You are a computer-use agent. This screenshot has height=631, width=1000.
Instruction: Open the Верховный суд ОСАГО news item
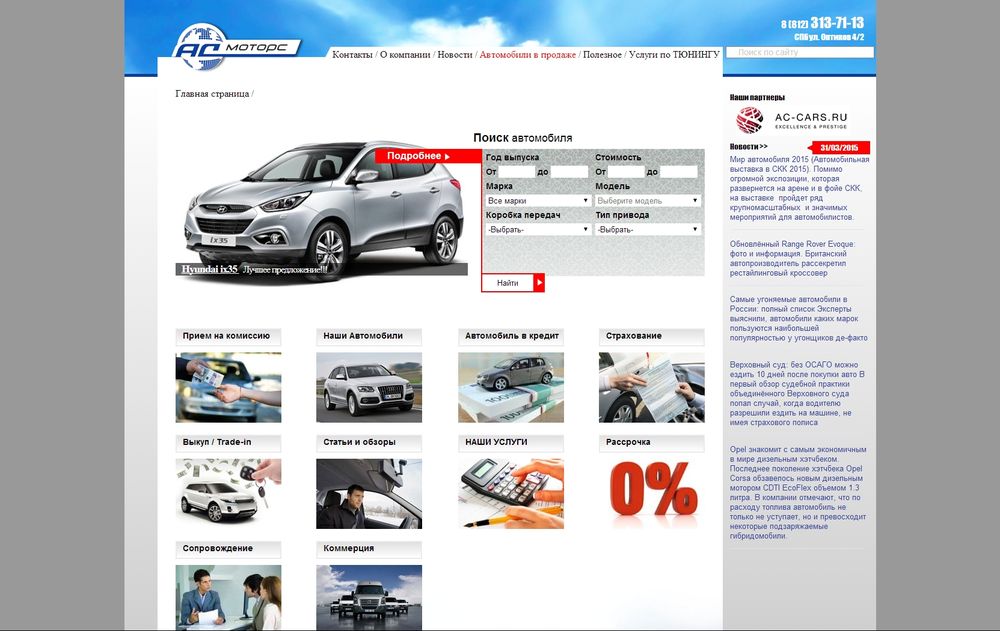pyautogui.click(x=797, y=394)
